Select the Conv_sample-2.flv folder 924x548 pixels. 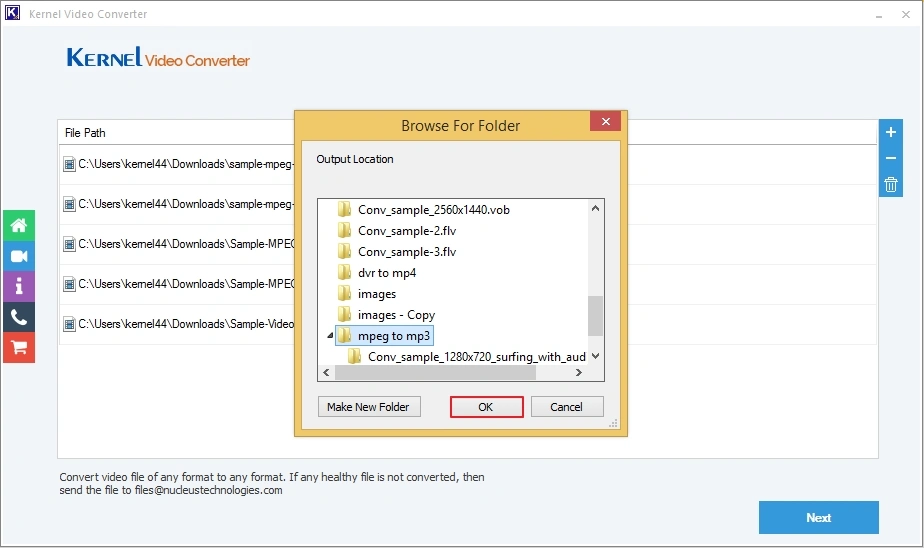(407, 230)
